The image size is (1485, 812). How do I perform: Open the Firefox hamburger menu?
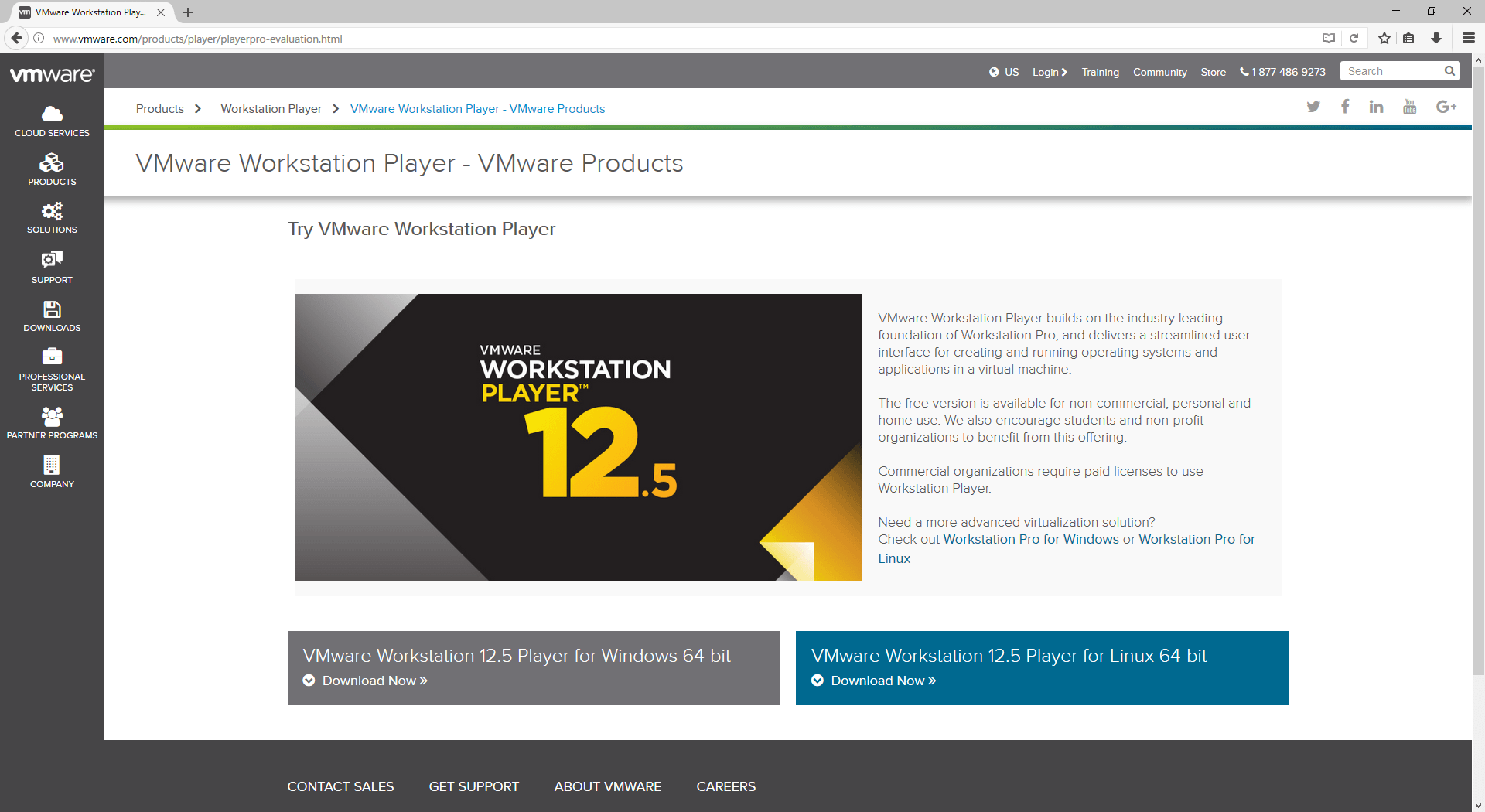pyautogui.click(x=1468, y=38)
